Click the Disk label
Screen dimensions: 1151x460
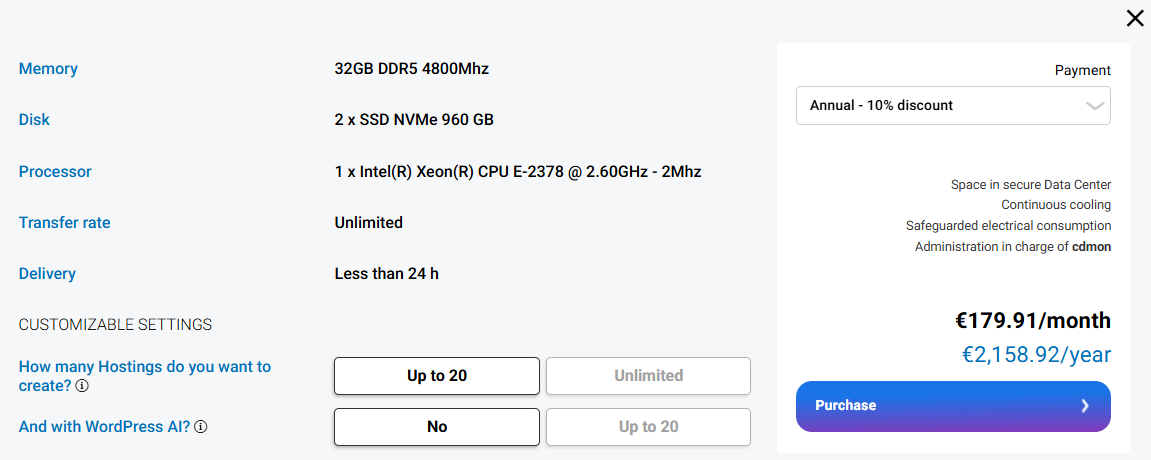click(34, 120)
